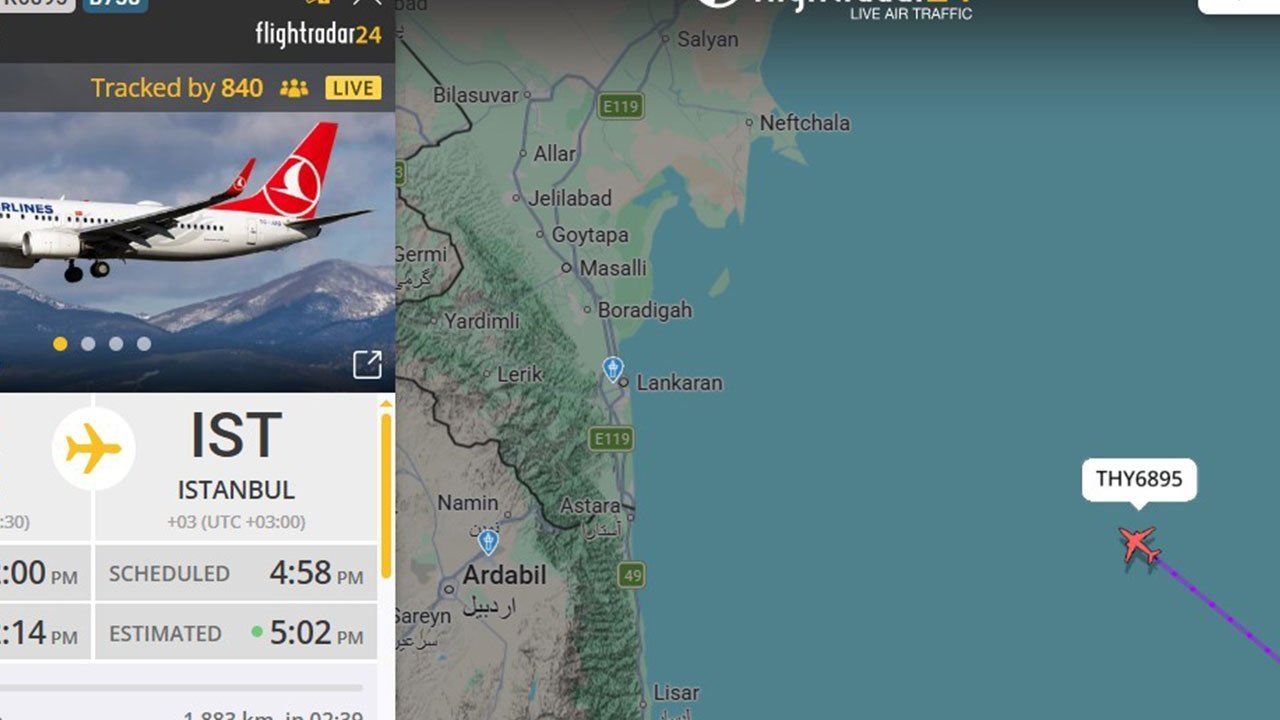Click the blue airport pin near Ardabil
The width and height of the screenshot is (1280, 720).
point(488,542)
